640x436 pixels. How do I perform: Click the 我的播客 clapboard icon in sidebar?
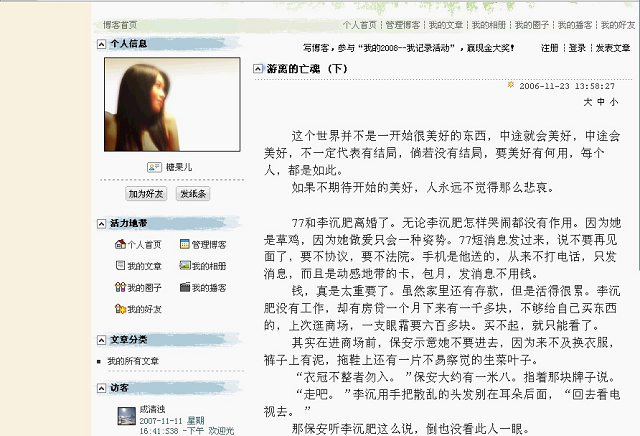pos(185,287)
